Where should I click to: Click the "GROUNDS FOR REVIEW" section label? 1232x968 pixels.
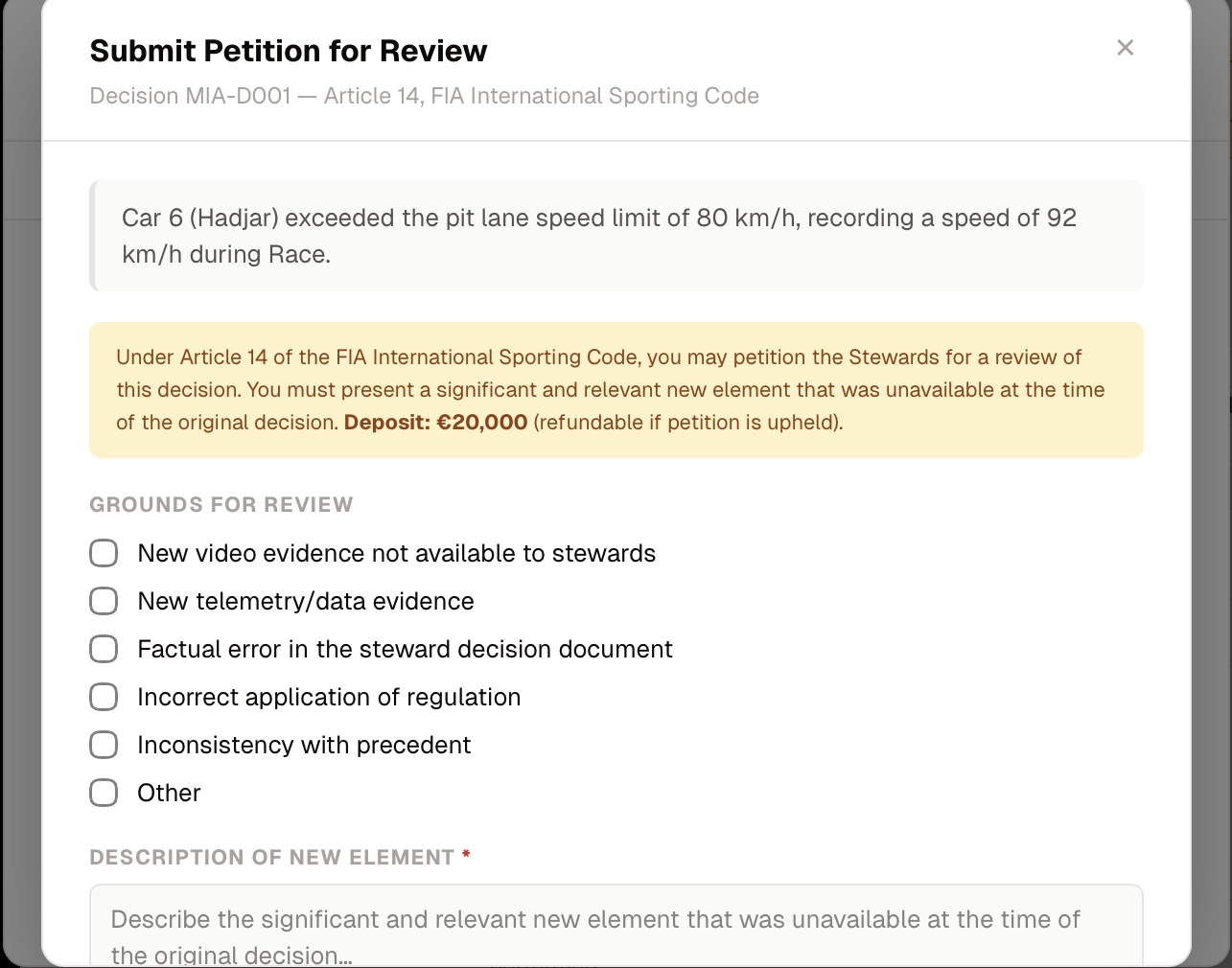pyautogui.click(x=221, y=504)
